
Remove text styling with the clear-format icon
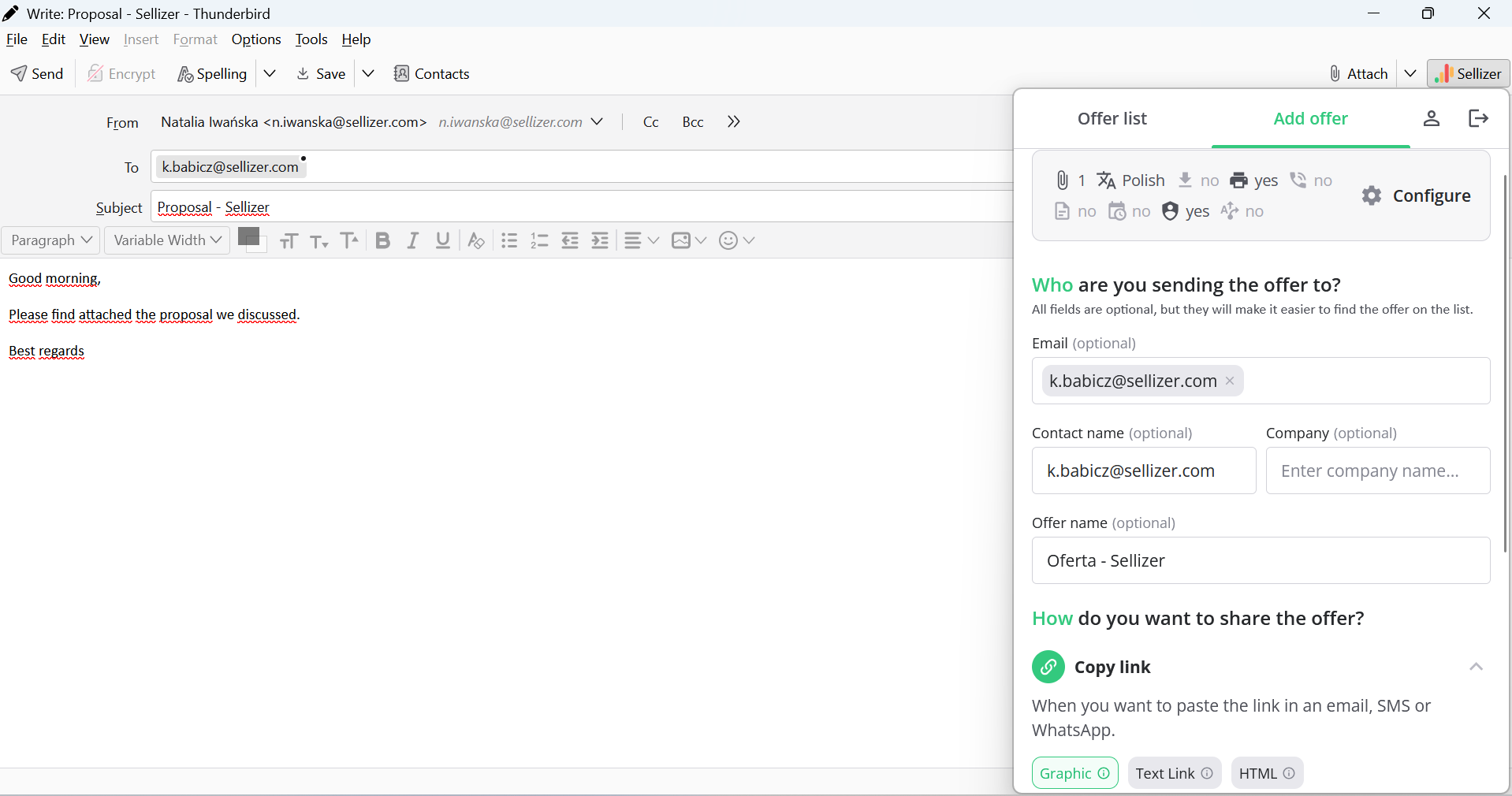pyautogui.click(x=475, y=240)
